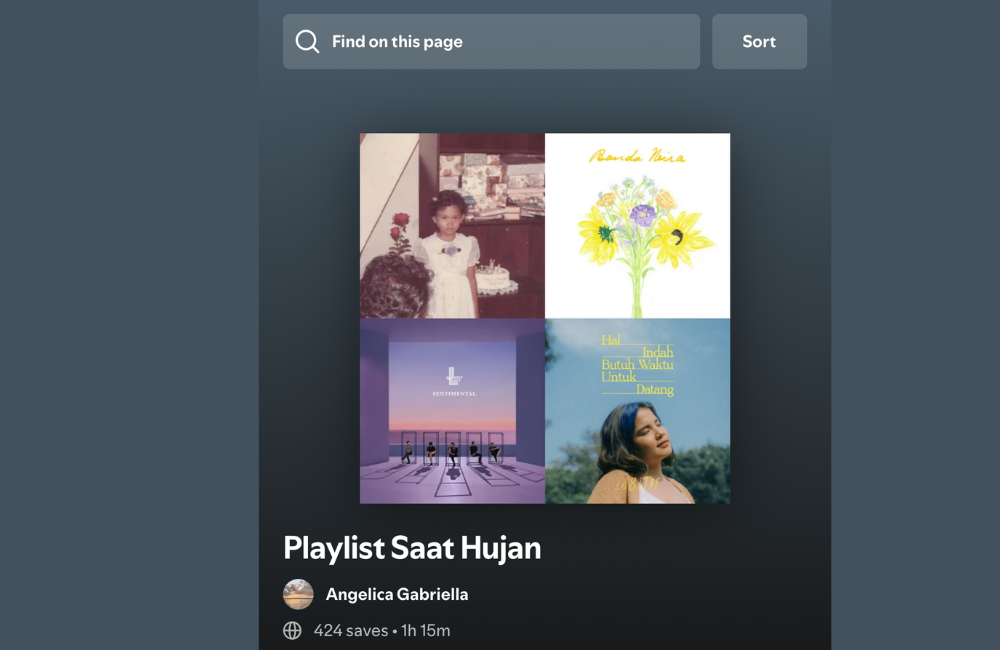The height and width of the screenshot is (650, 1000).
Task: Open Angelica Gabriella's profile avatar
Action: coord(298,594)
